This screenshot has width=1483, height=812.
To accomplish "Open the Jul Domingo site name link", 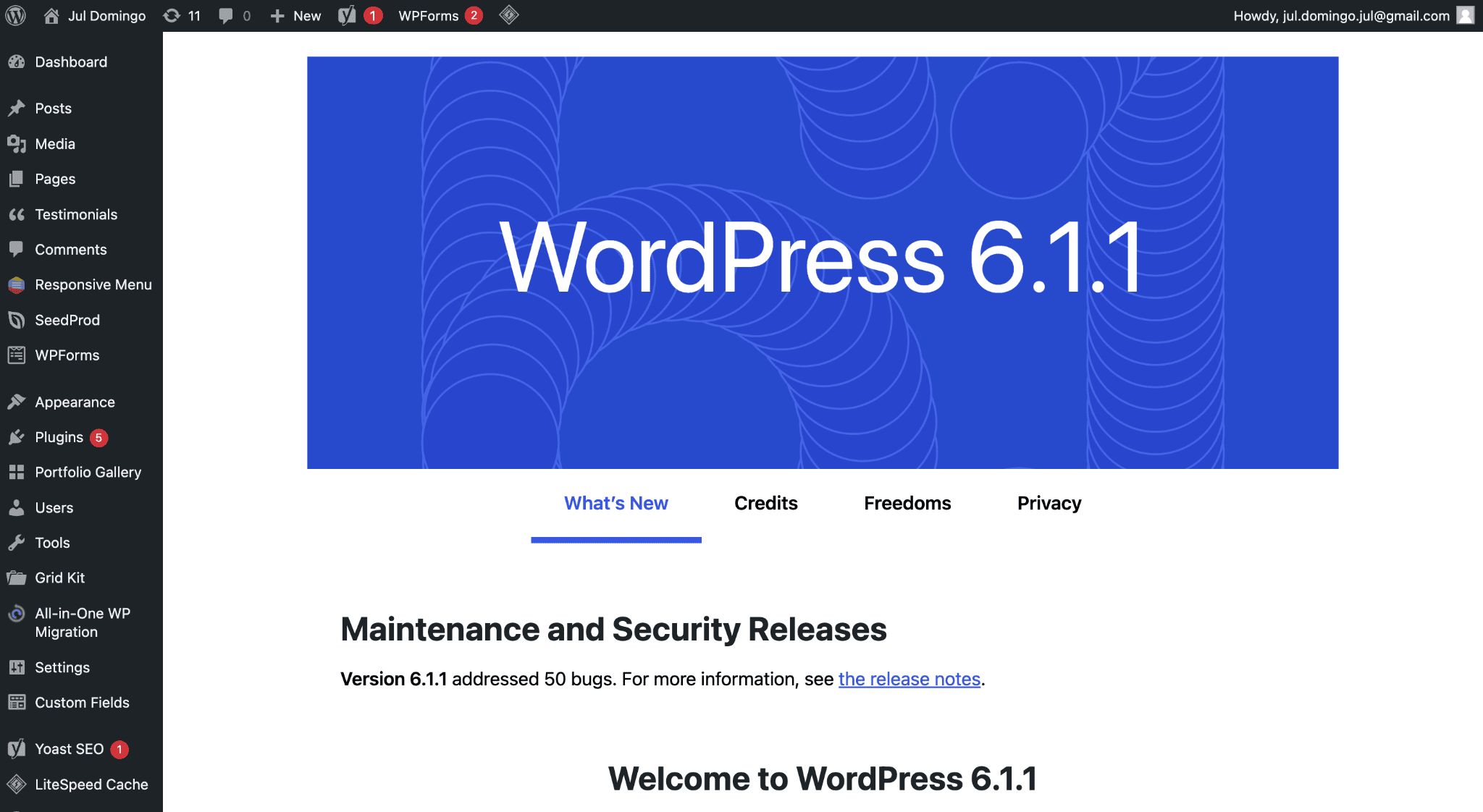I will click(x=106, y=16).
